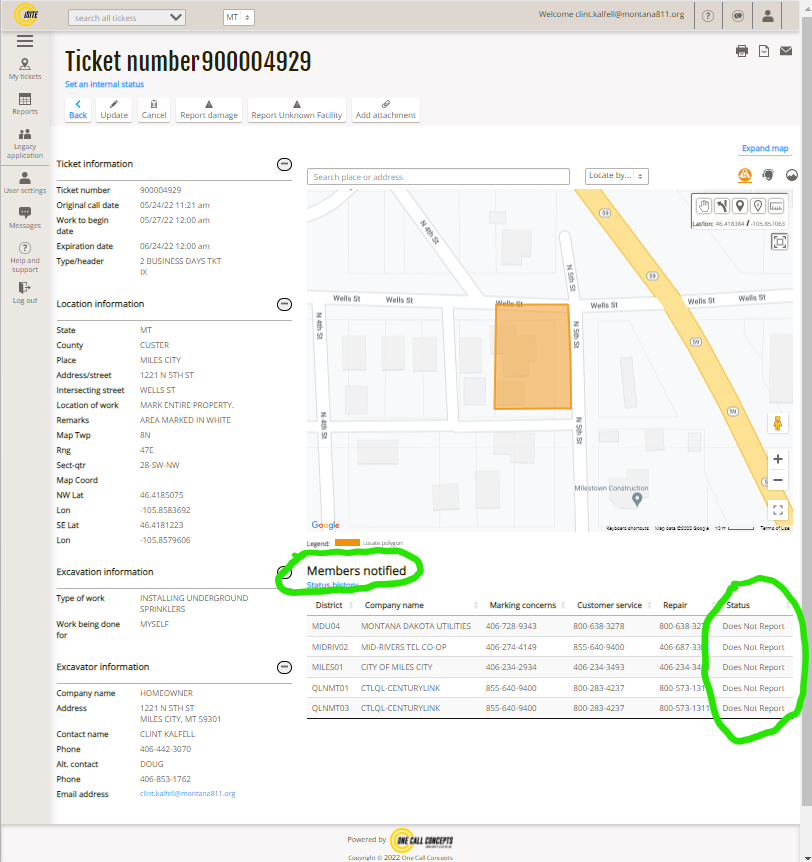This screenshot has height=862, width=812.
Task: Open the chat bubble icon in top bar
Action: pyautogui.click(x=738, y=16)
